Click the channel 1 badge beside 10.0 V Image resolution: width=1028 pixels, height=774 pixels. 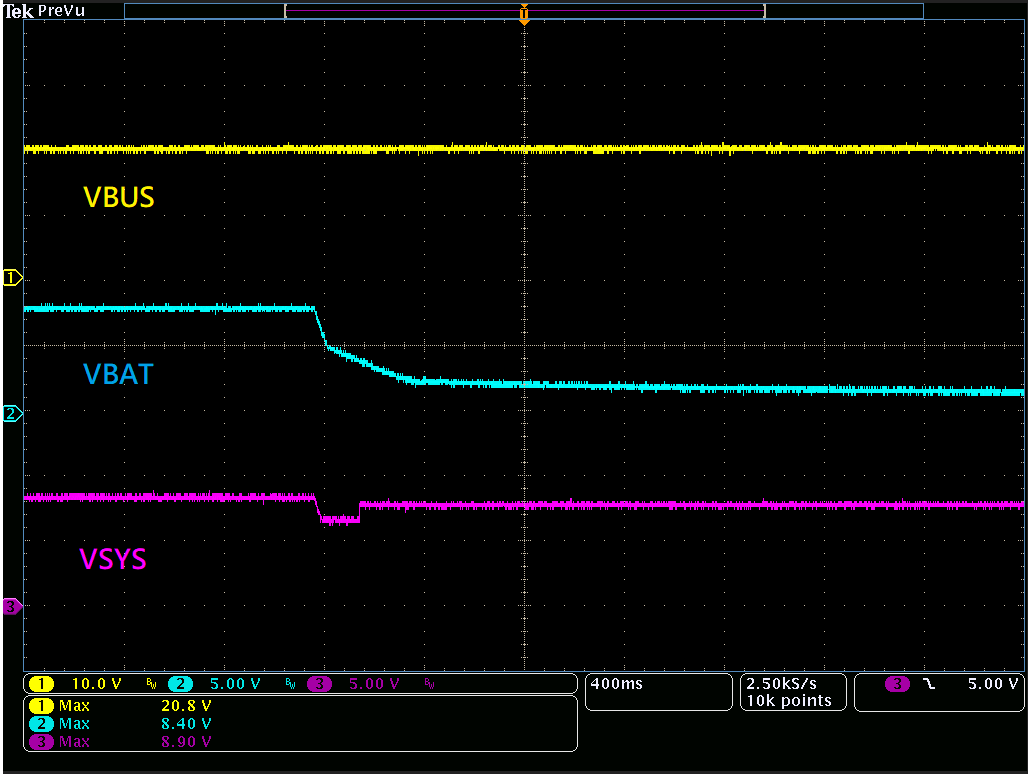click(x=41, y=684)
